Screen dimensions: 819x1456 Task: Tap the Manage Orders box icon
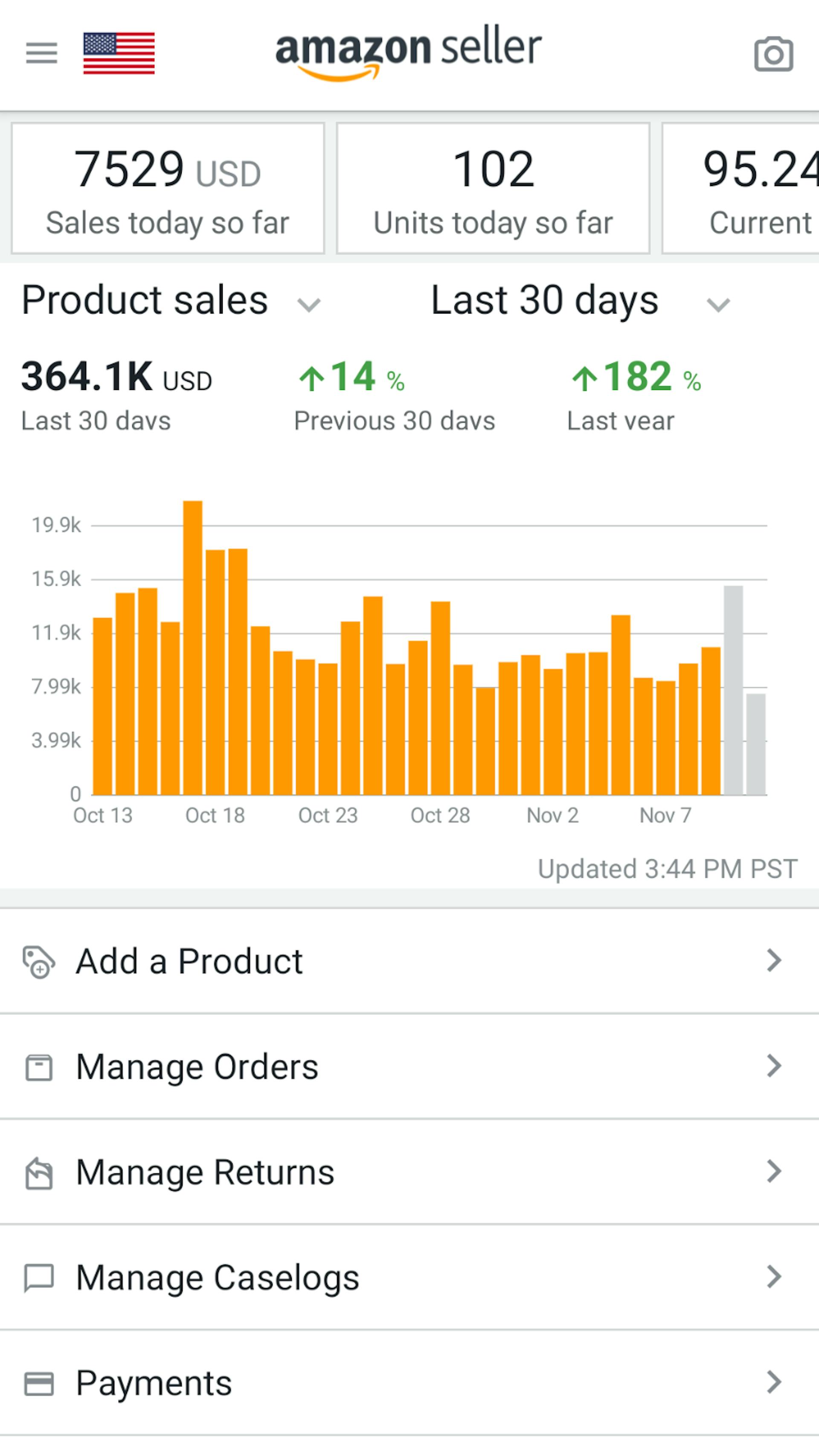click(38, 1067)
